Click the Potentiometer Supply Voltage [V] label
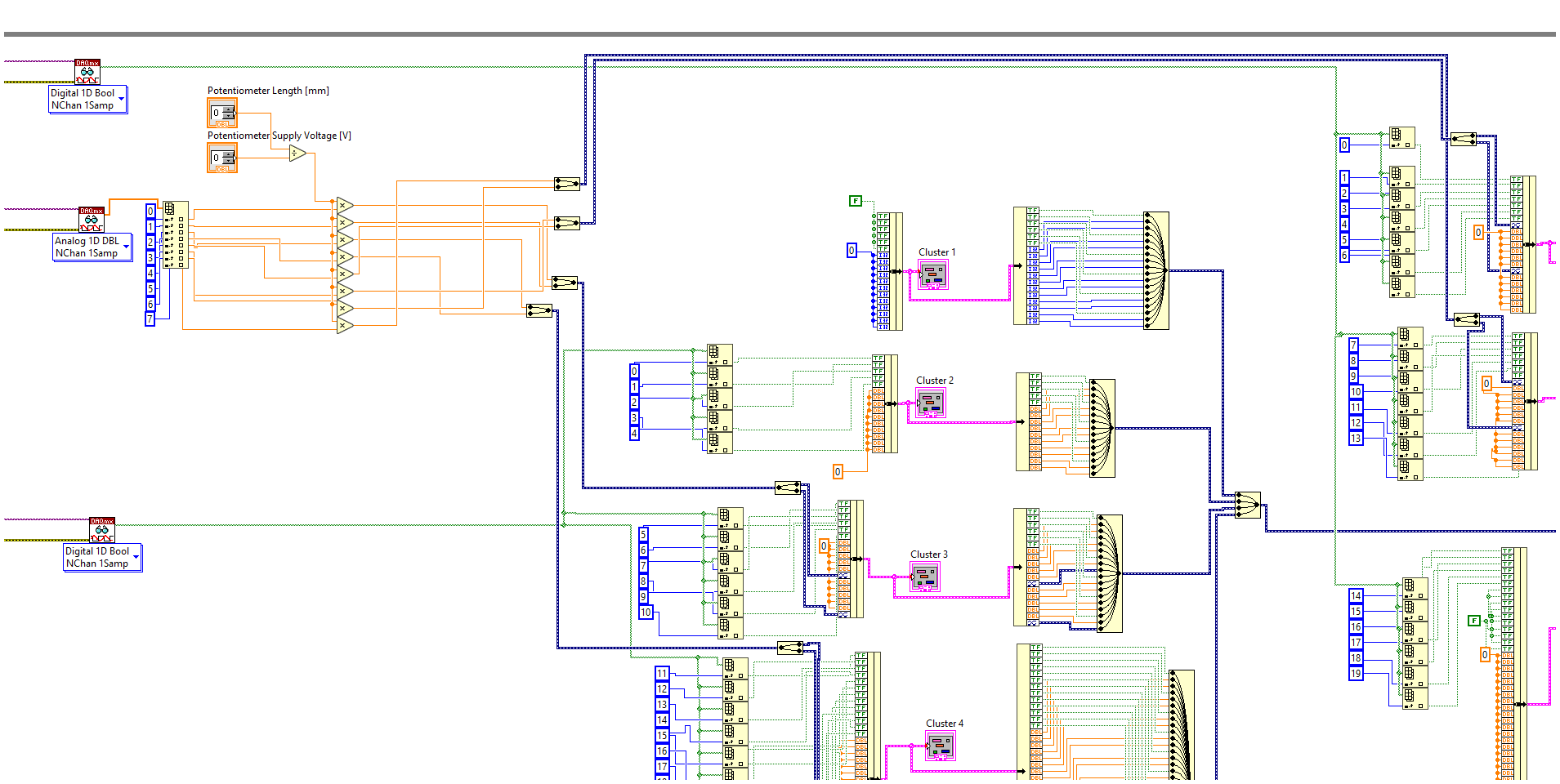The width and height of the screenshot is (1560, 784). click(279, 136)
